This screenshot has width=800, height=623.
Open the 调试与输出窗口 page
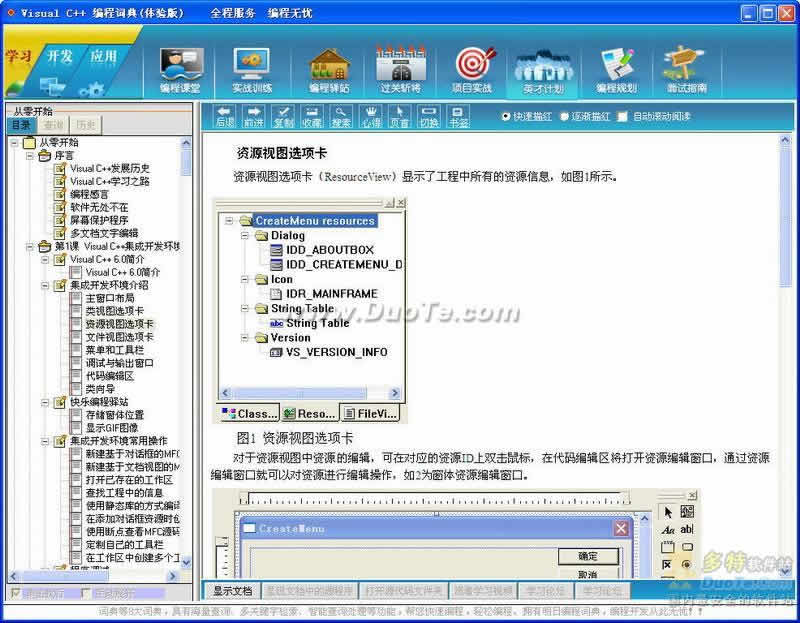119,363
